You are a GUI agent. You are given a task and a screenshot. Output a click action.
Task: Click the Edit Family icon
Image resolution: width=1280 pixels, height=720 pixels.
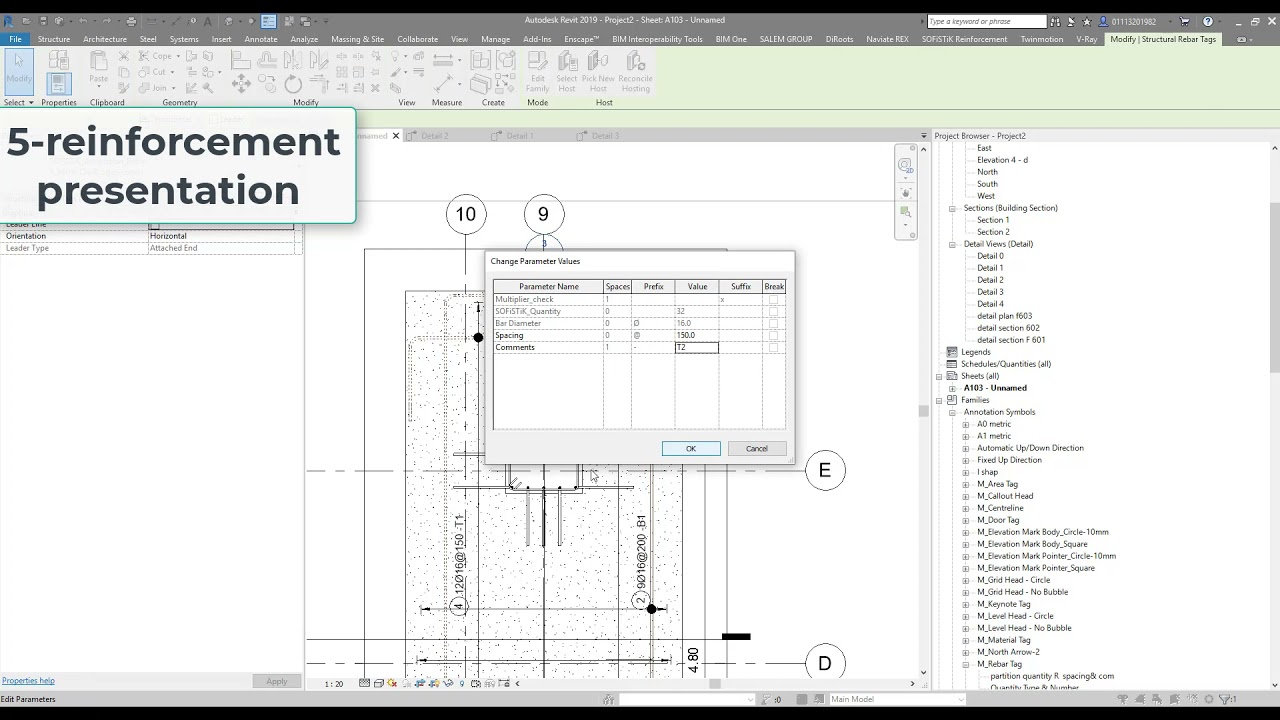538,72
